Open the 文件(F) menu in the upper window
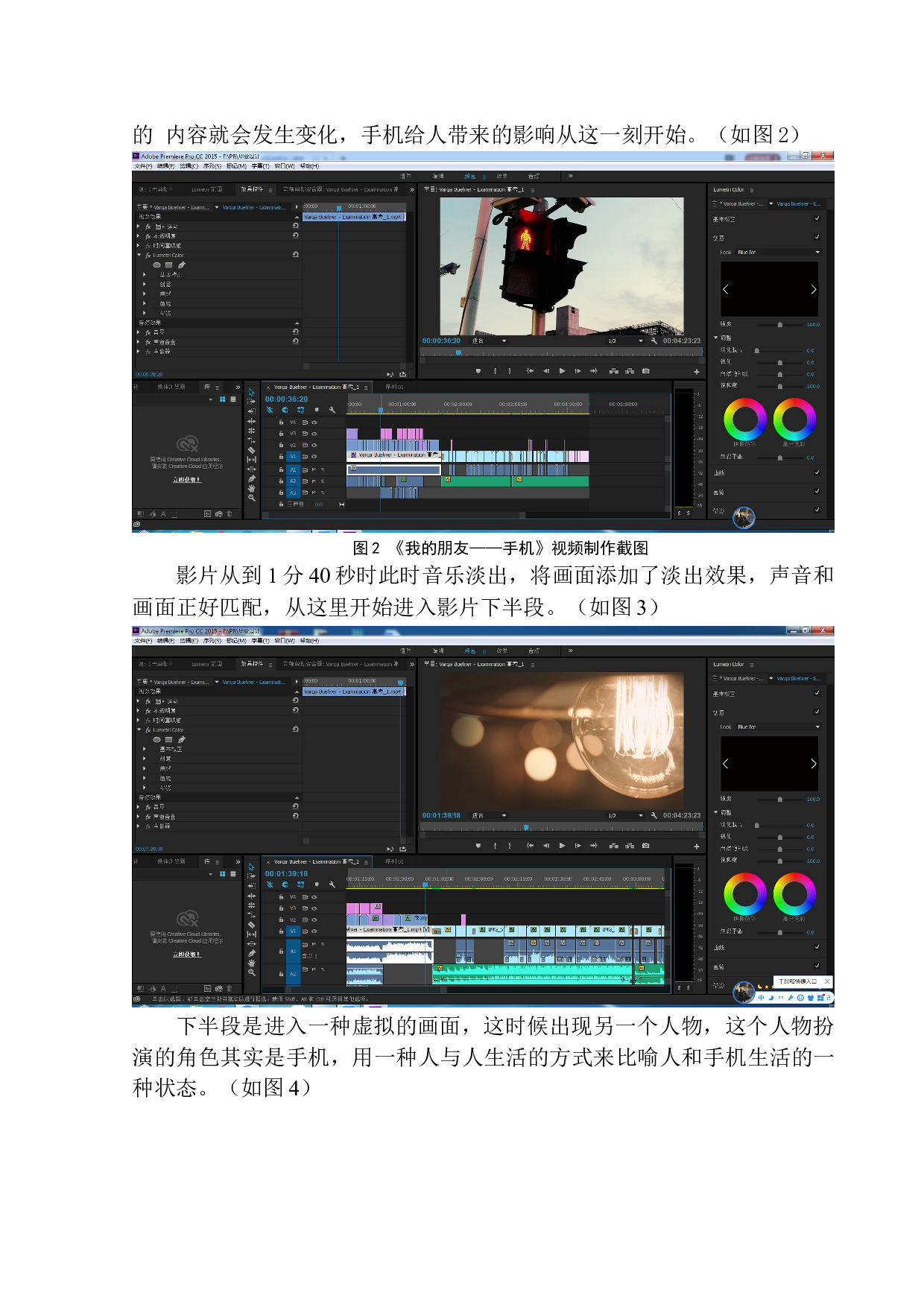Screen dimensions: 924x1307 143,166
